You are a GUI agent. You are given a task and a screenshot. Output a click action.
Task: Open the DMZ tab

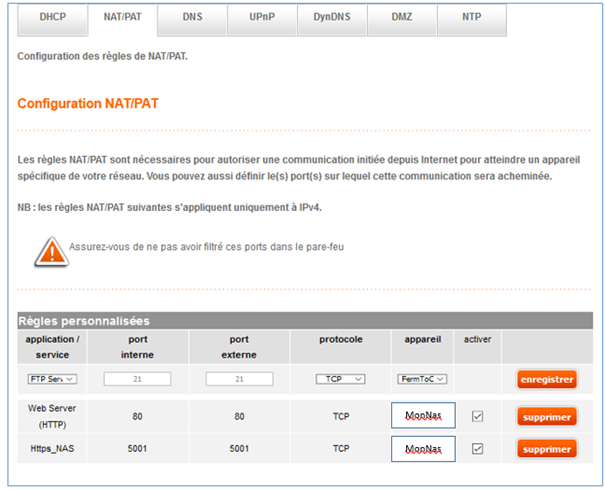coord(402,18)
